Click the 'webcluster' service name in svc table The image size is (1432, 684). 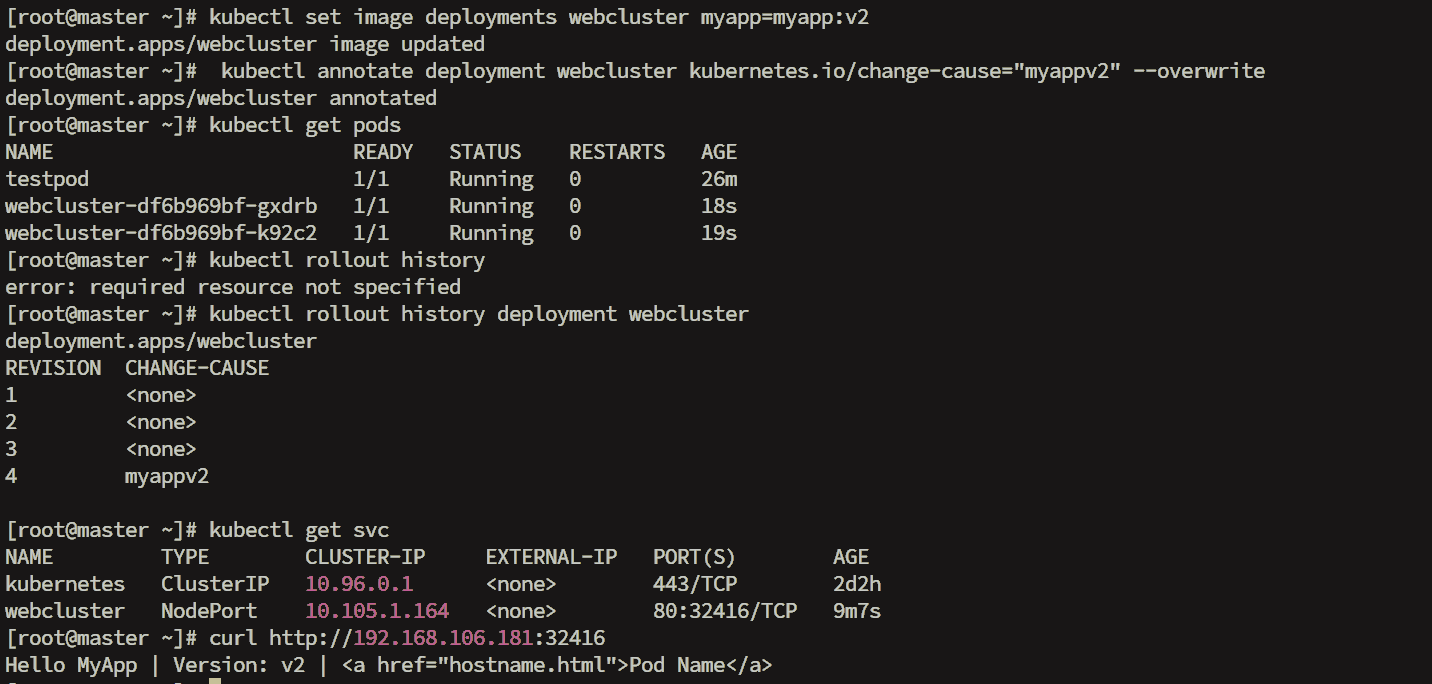(x=65, y=611)
